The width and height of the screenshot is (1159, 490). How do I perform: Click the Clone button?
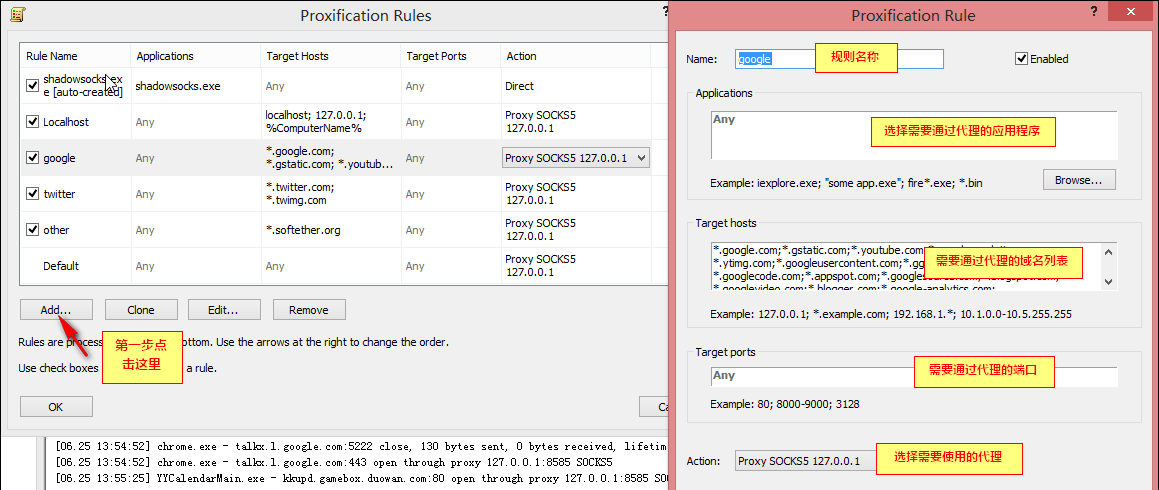pyautogui.click(x=140, y=310)
